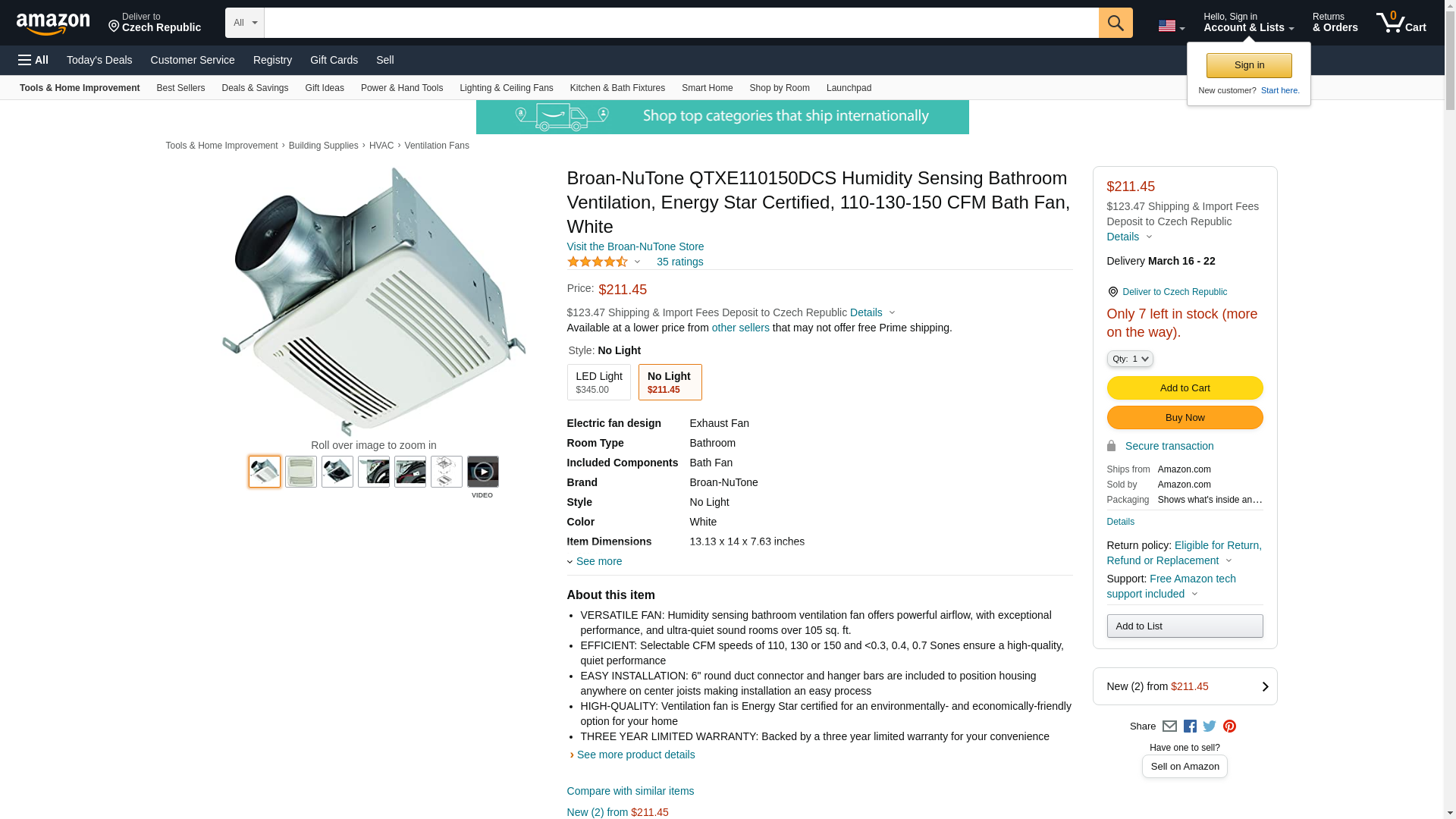Open the All hamburger menu

click(33, 60)
